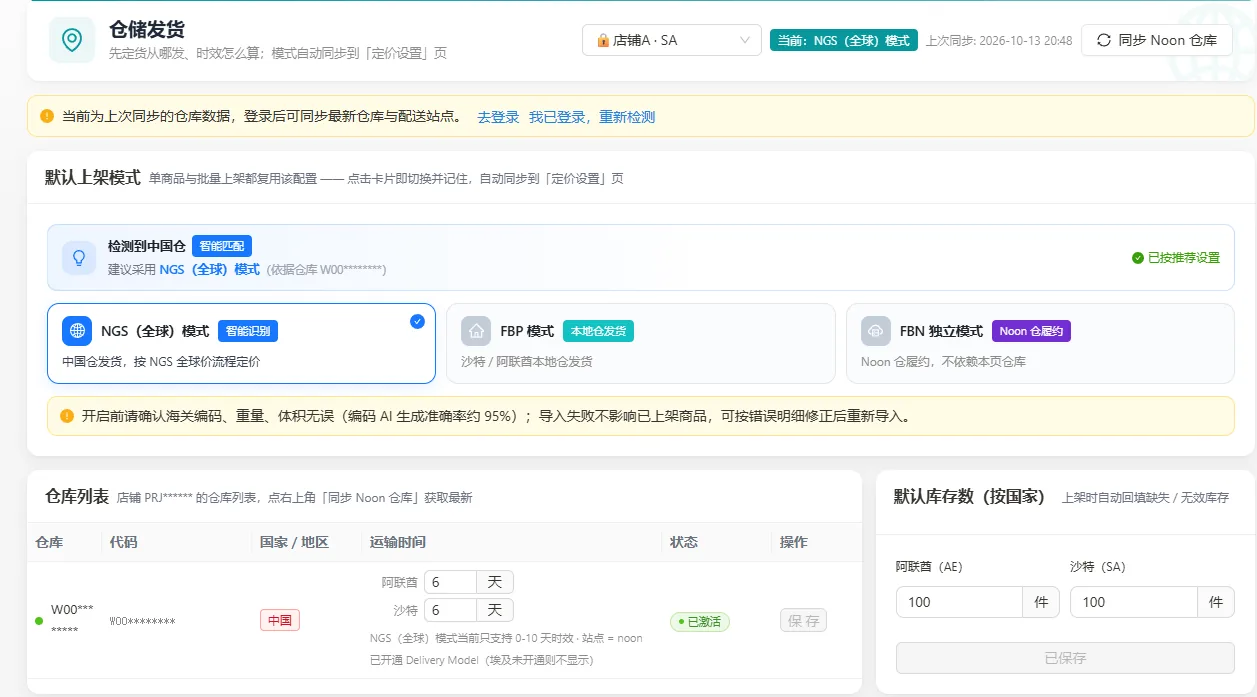
Task: Select the NGS（全球）模式 card
Action: coord(241,343)
